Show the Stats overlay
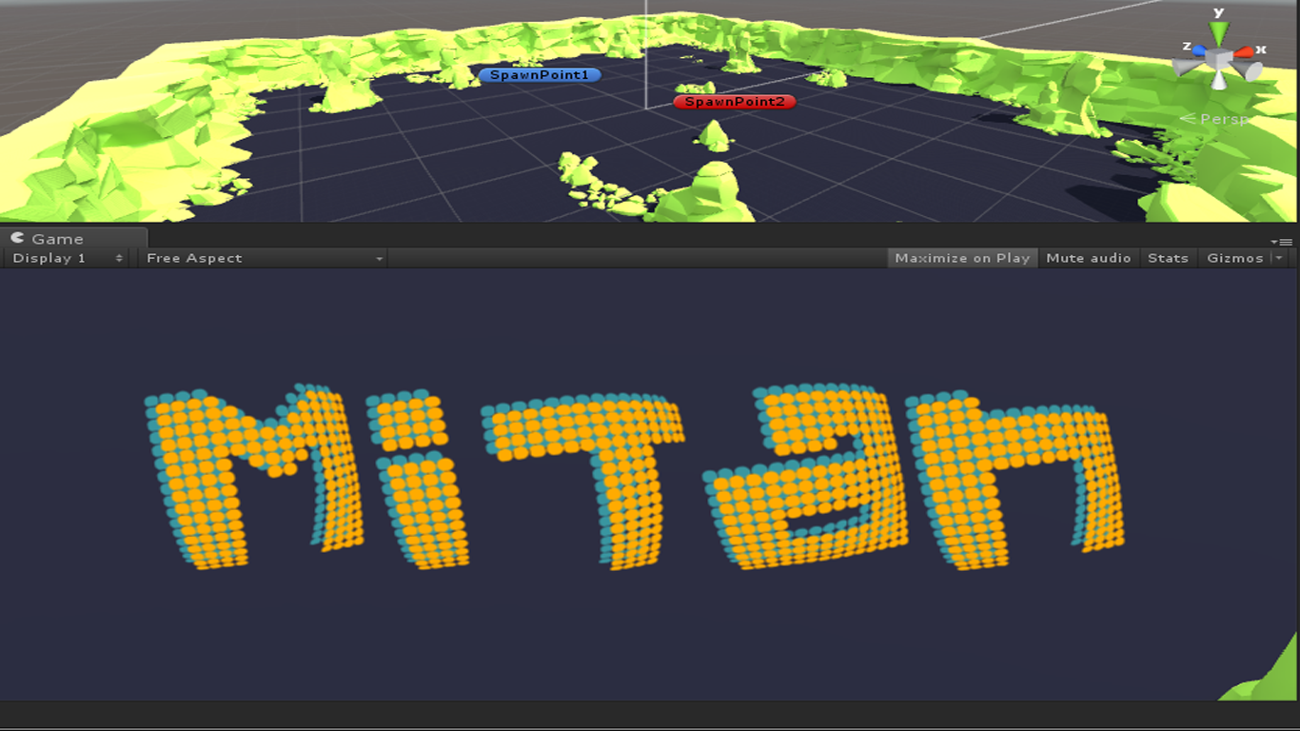 coord(1167,258)
